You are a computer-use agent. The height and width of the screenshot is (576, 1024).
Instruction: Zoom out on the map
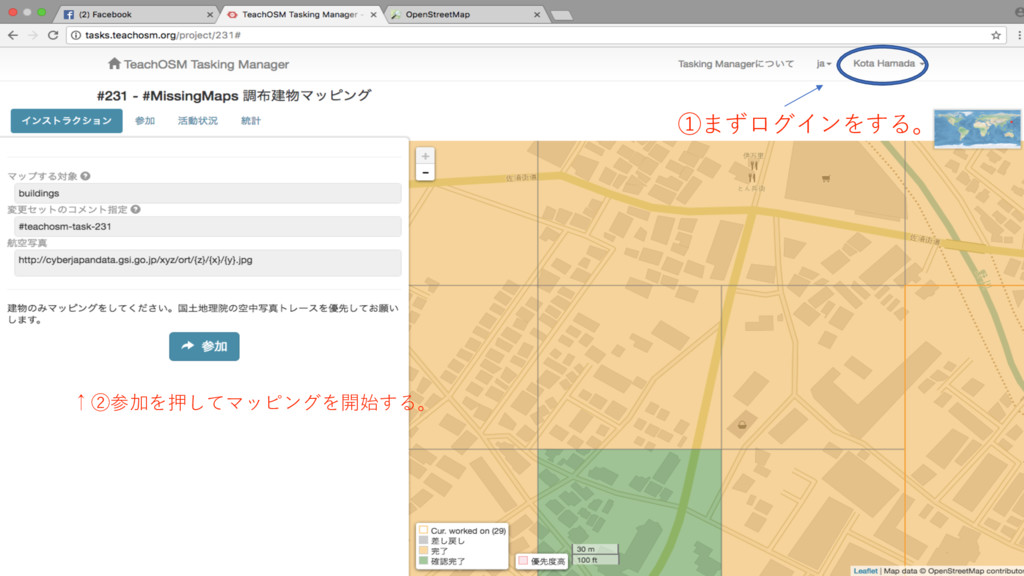point(426,173)
